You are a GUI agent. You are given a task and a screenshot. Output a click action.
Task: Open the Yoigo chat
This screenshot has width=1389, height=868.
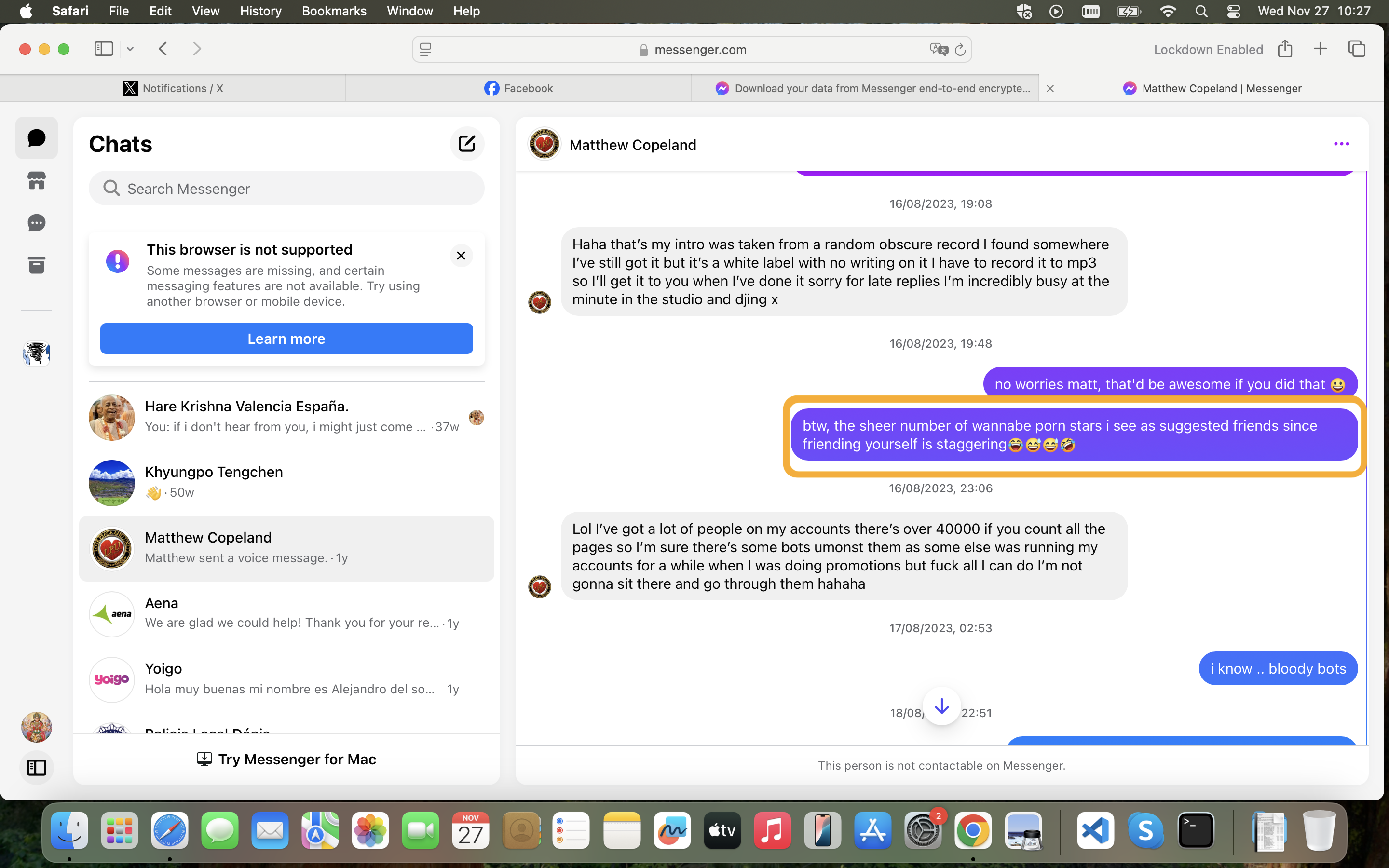pos(286,680)
